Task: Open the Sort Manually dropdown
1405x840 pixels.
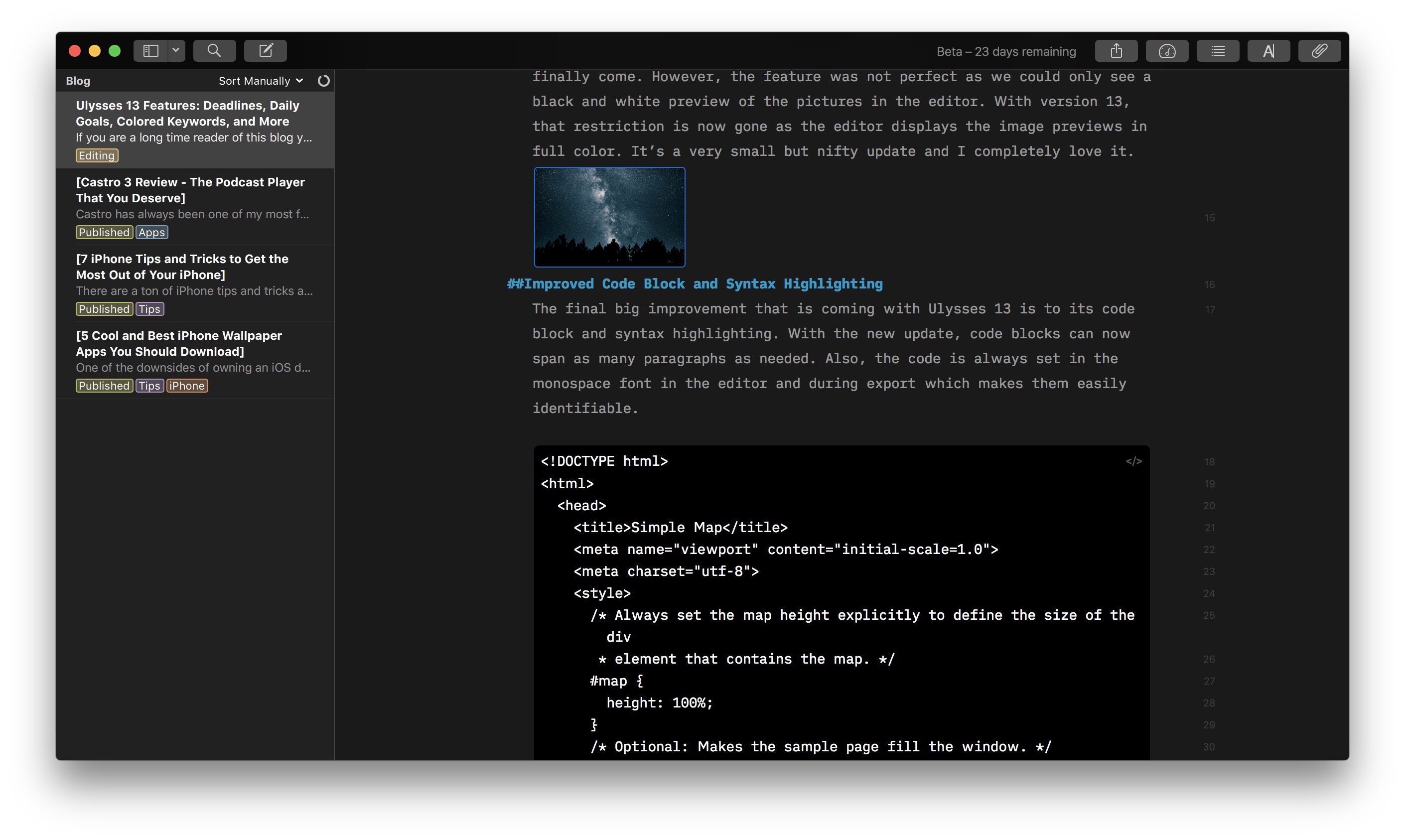Action: (261, 81)
